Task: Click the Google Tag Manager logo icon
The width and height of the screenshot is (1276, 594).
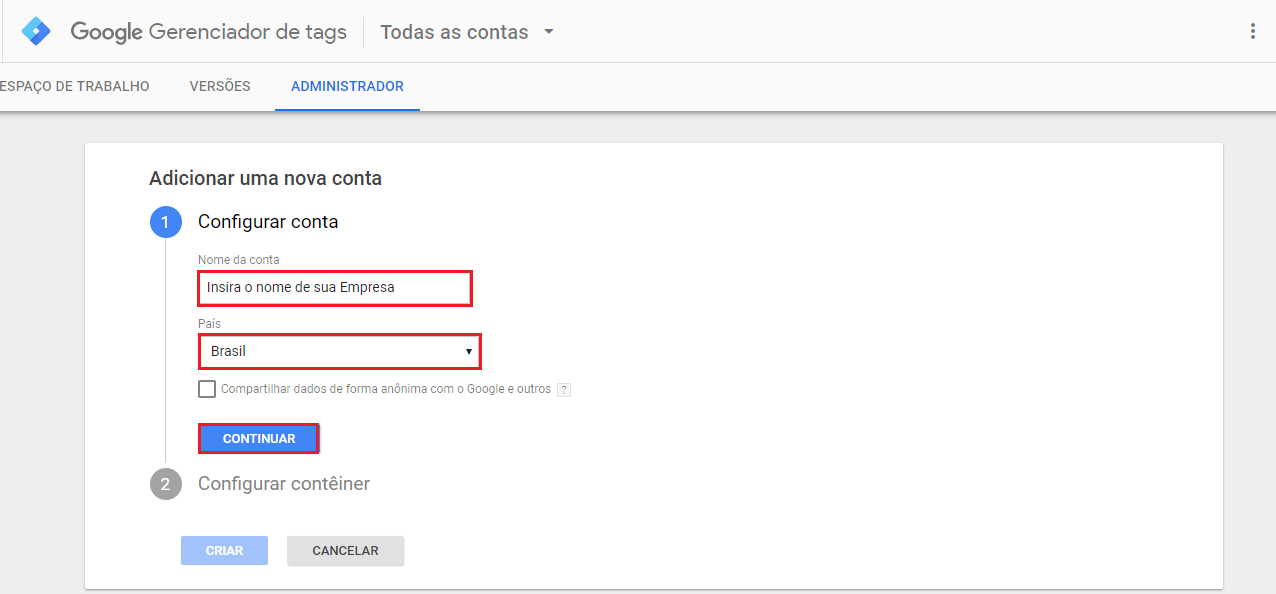Action: (x=36, y=32)
